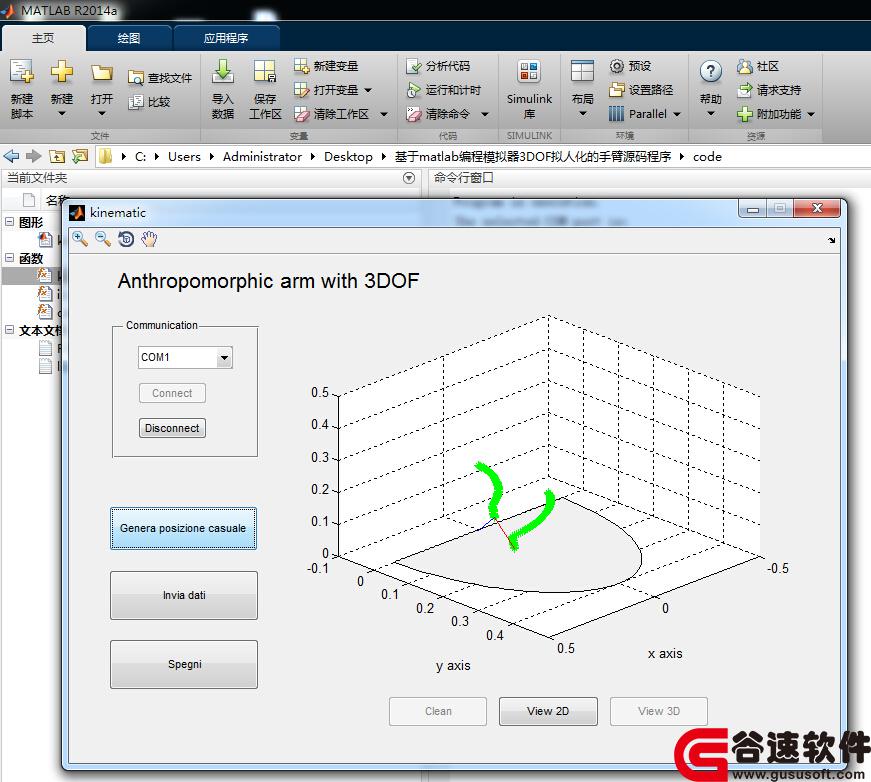Click the Command Window (命令行窗口) title

click(463, 178)
